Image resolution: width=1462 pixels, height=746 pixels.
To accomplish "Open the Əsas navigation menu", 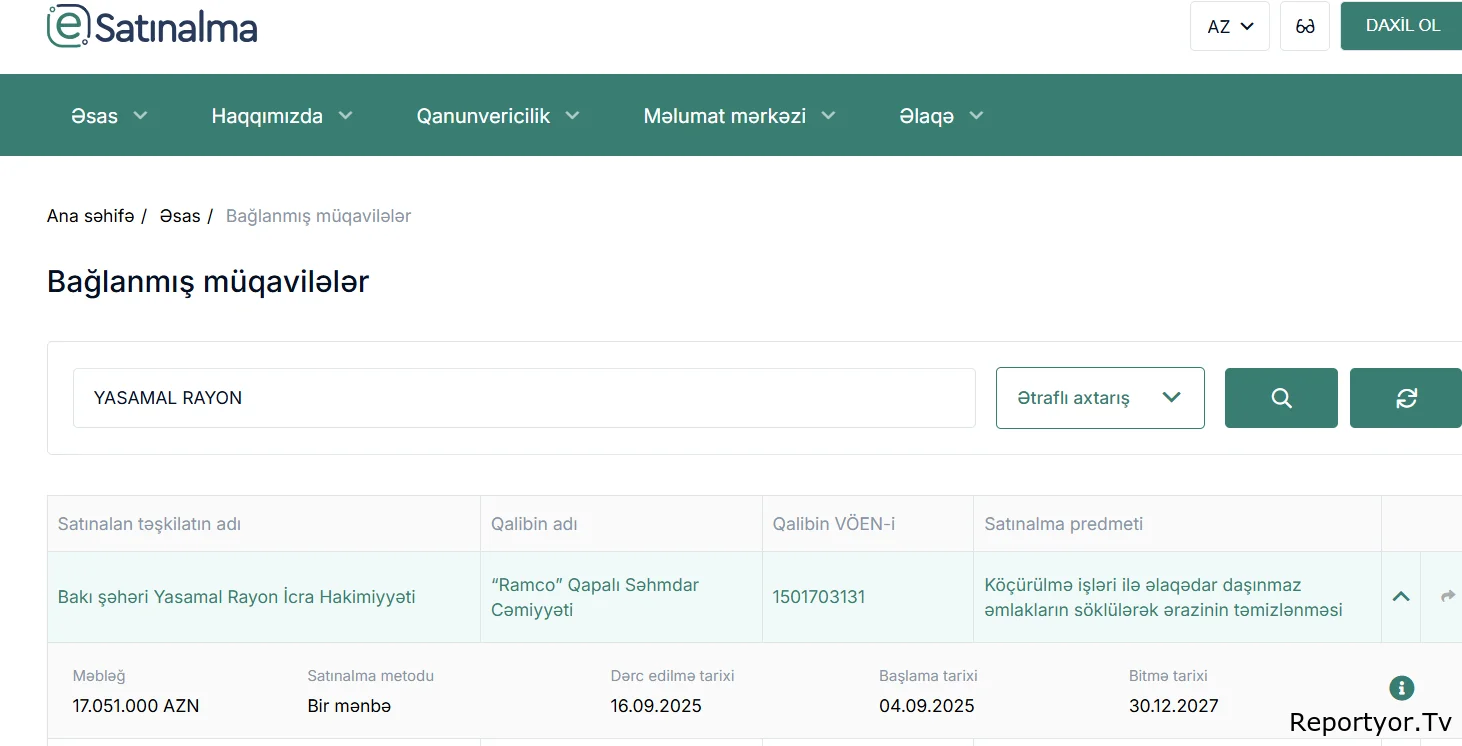I will point(109,116).
